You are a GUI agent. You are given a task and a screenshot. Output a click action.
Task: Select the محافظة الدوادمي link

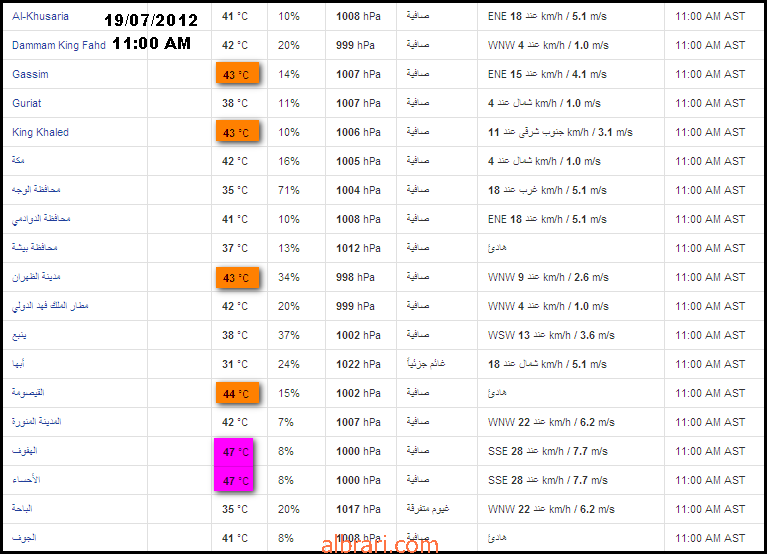(41, 219)
